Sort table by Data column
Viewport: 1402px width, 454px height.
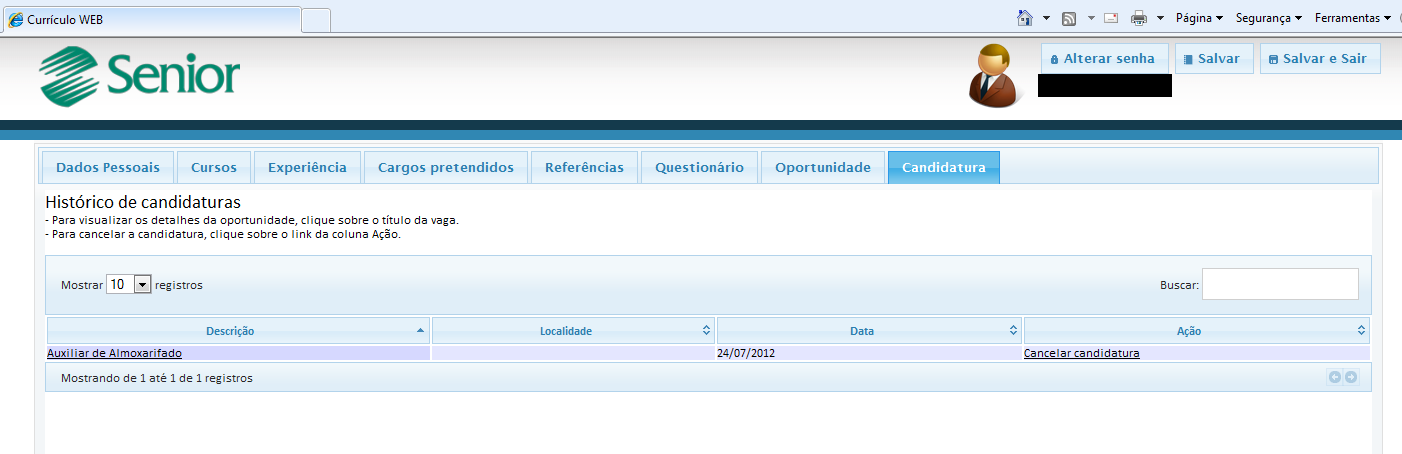click(868, 330)
